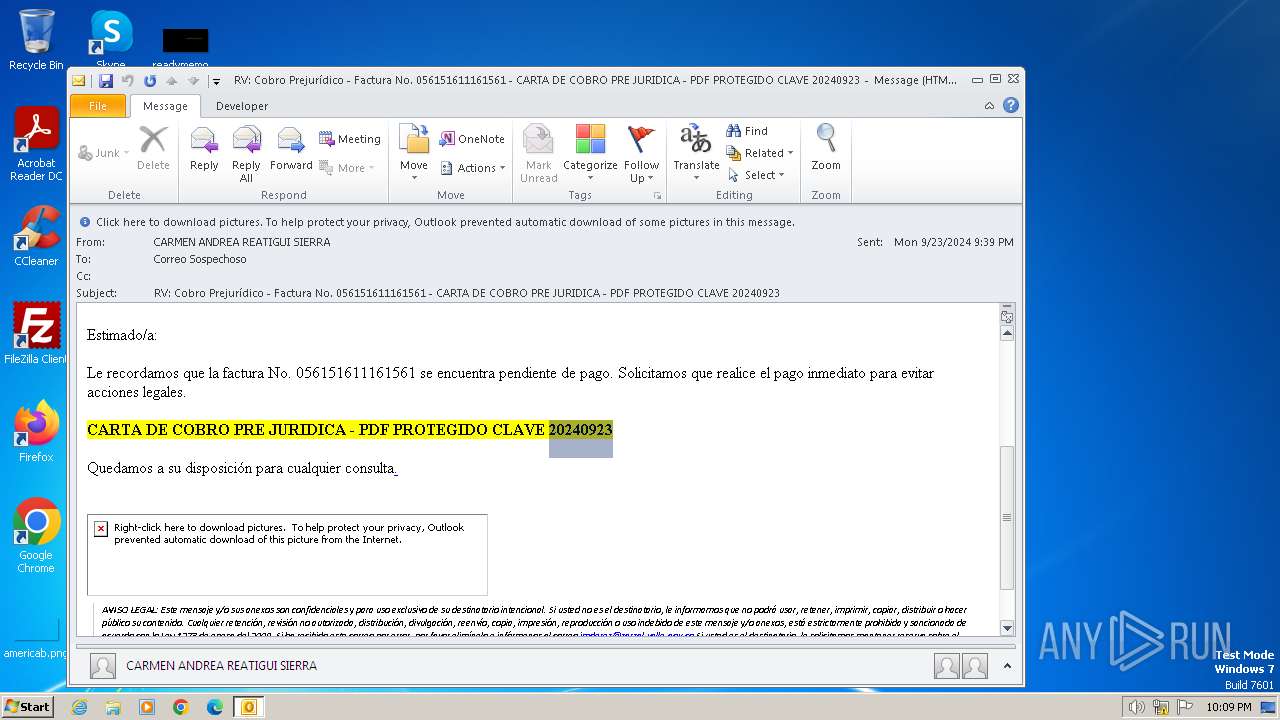Click the email link in legal notice
The height and width of the screenshot is (720, 1280).
[638, 634]
